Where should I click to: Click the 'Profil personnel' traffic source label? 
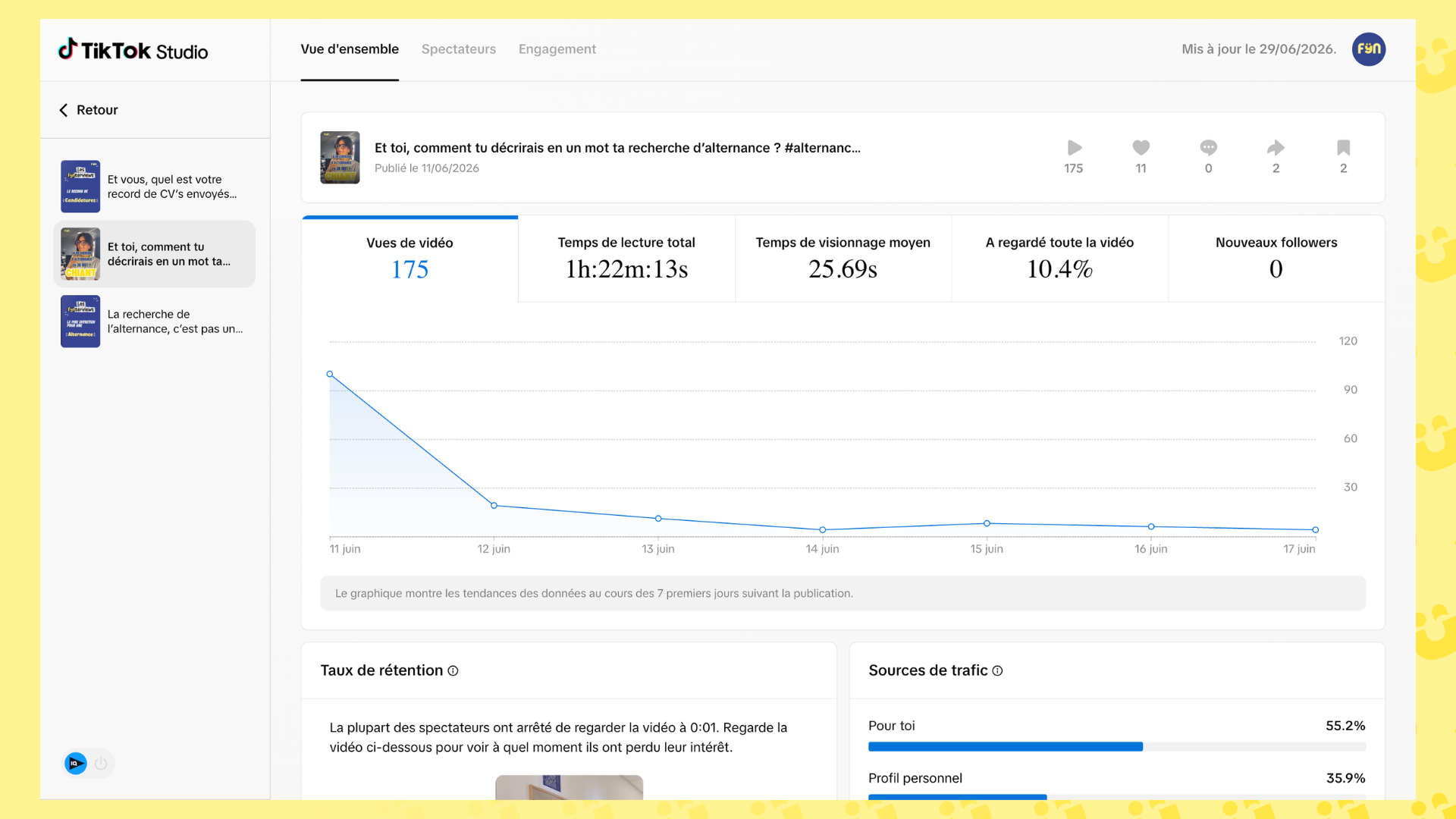915,778
